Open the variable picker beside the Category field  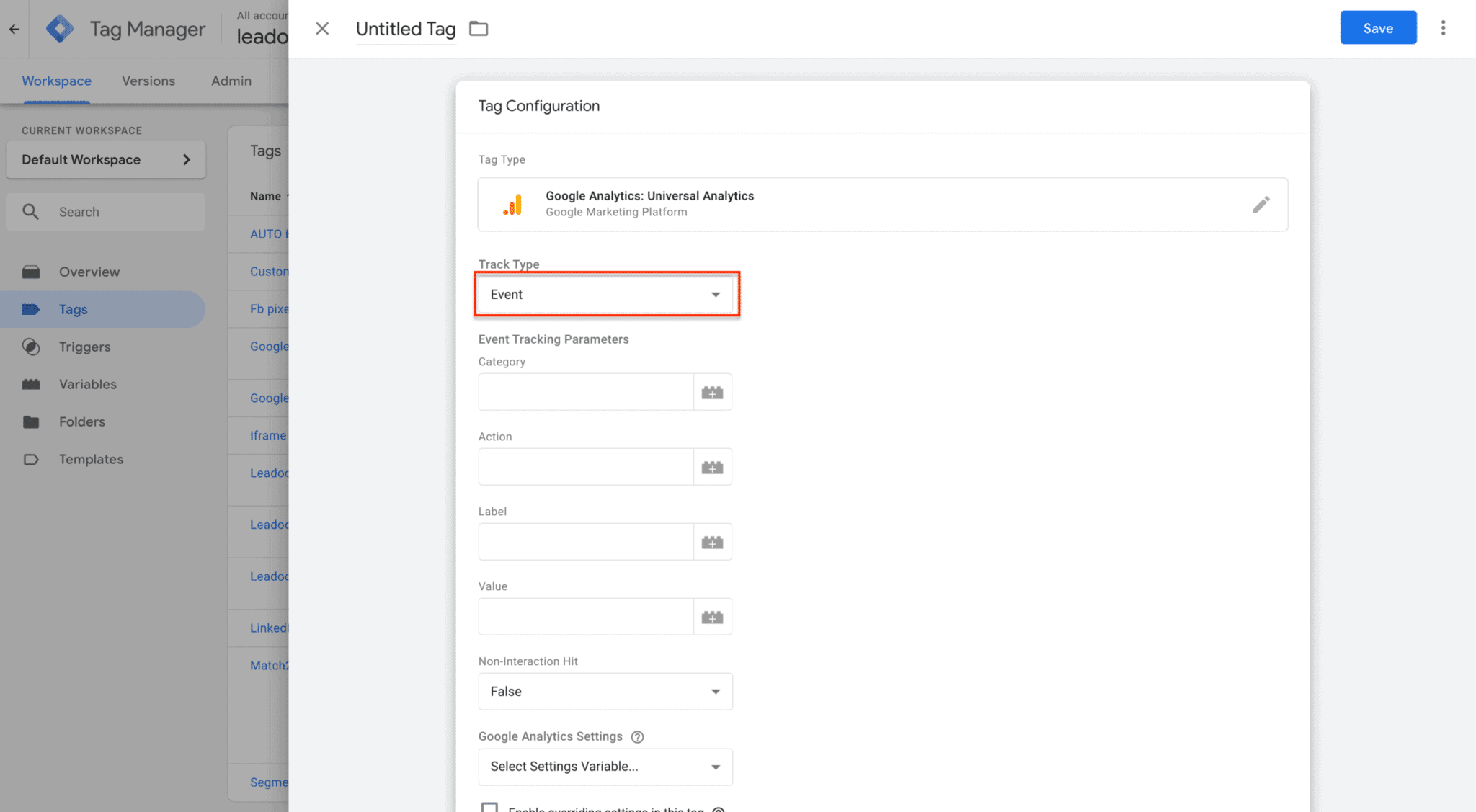click(713, 392)
